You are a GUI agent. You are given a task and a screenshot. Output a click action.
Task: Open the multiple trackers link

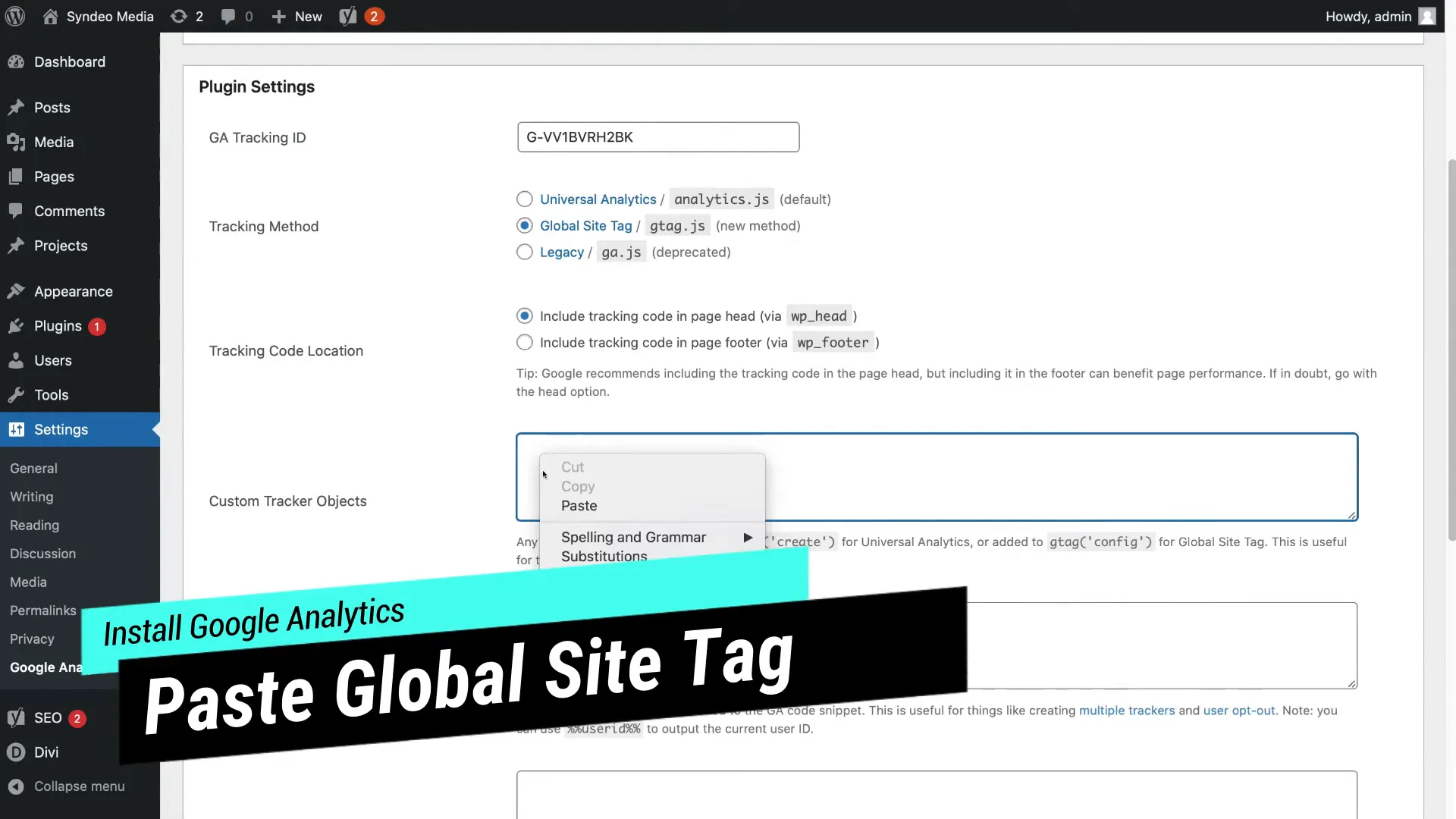(1126, 711)
